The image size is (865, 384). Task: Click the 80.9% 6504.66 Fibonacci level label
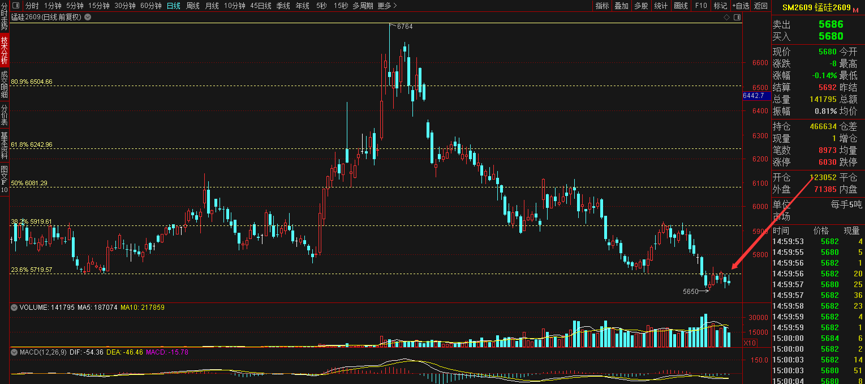pyautogui.click(x=31, y=82)
